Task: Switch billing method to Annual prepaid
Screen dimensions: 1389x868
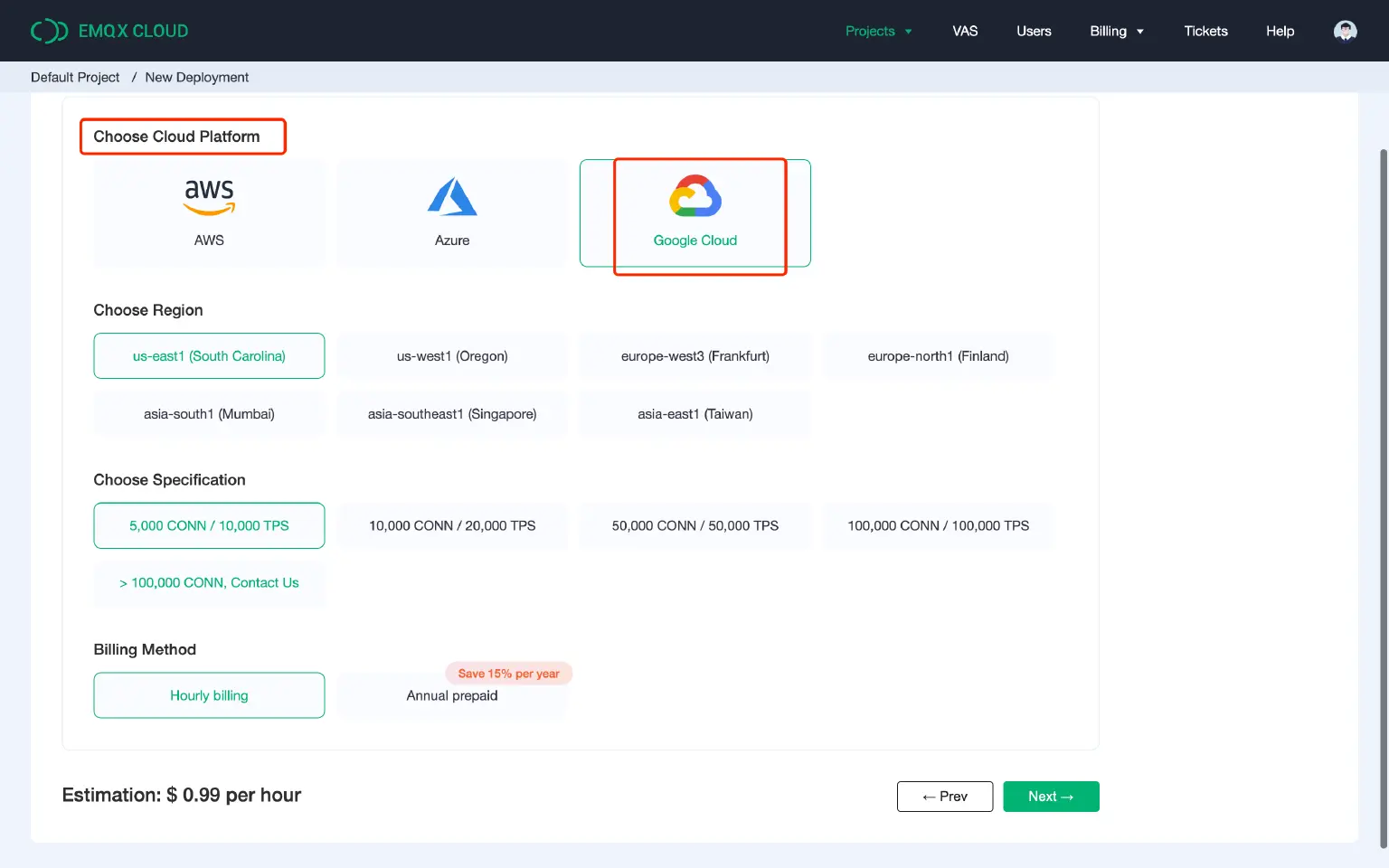Action: [x=451, y=695]
